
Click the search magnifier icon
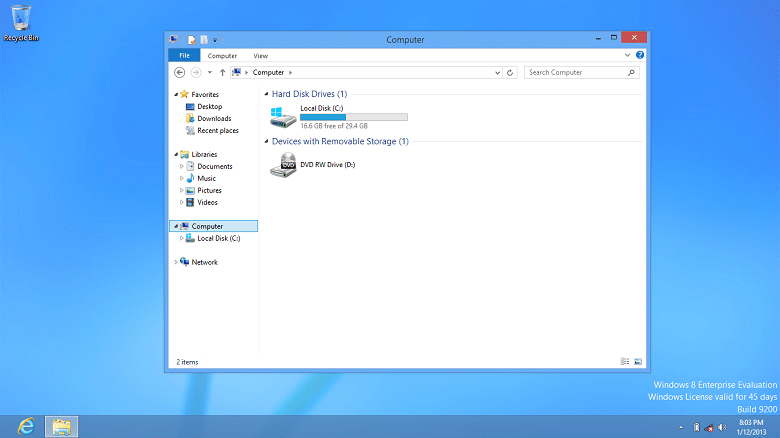[631, 73]
